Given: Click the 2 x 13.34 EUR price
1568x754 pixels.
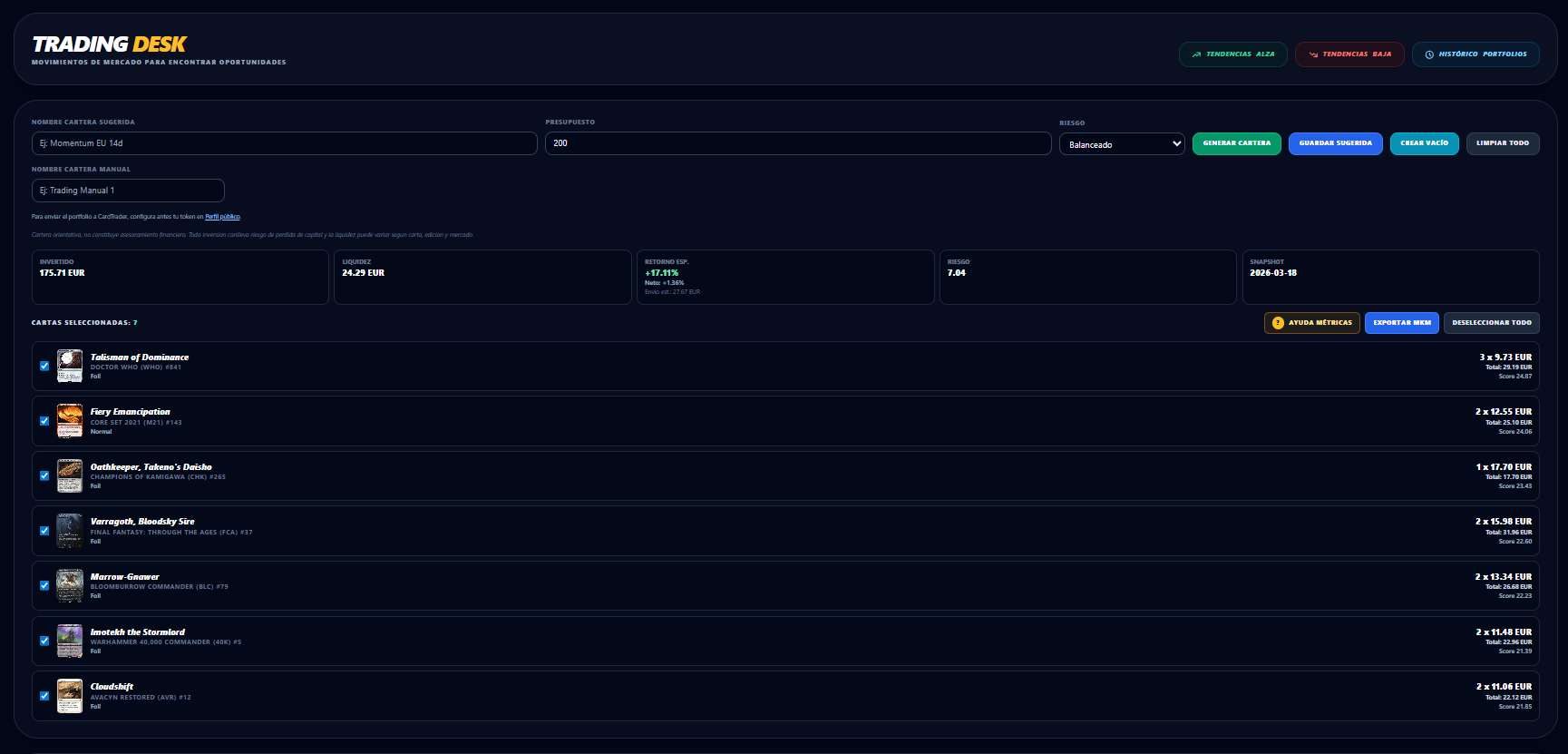Looking at the screenshot, I should coord(1504,577).
